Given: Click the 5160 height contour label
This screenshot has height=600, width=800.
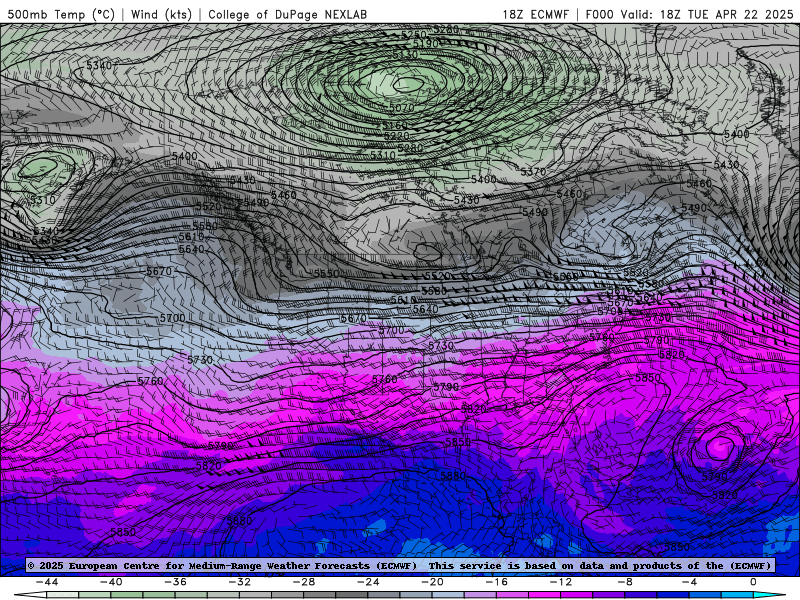Looking at the screenshot, I should click(x=395, y=126).
